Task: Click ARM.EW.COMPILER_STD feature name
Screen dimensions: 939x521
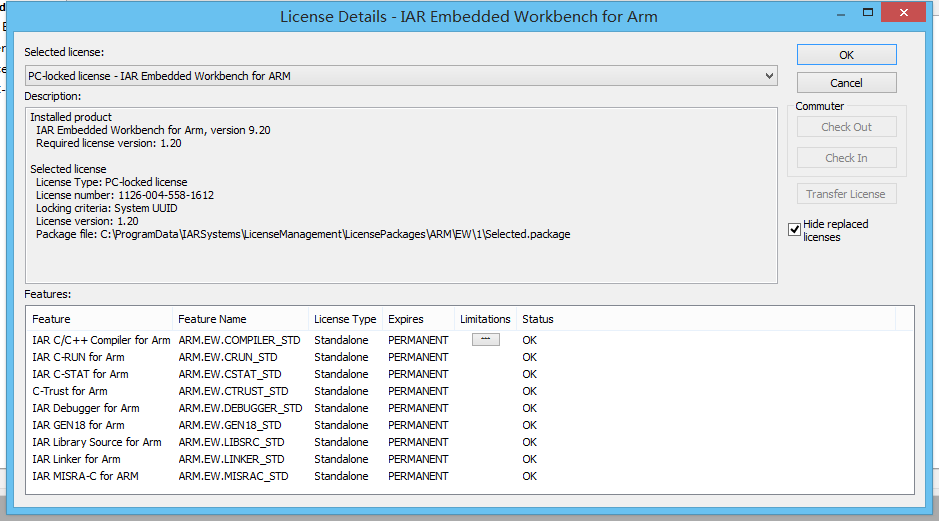Action: (x=240, y=340)
